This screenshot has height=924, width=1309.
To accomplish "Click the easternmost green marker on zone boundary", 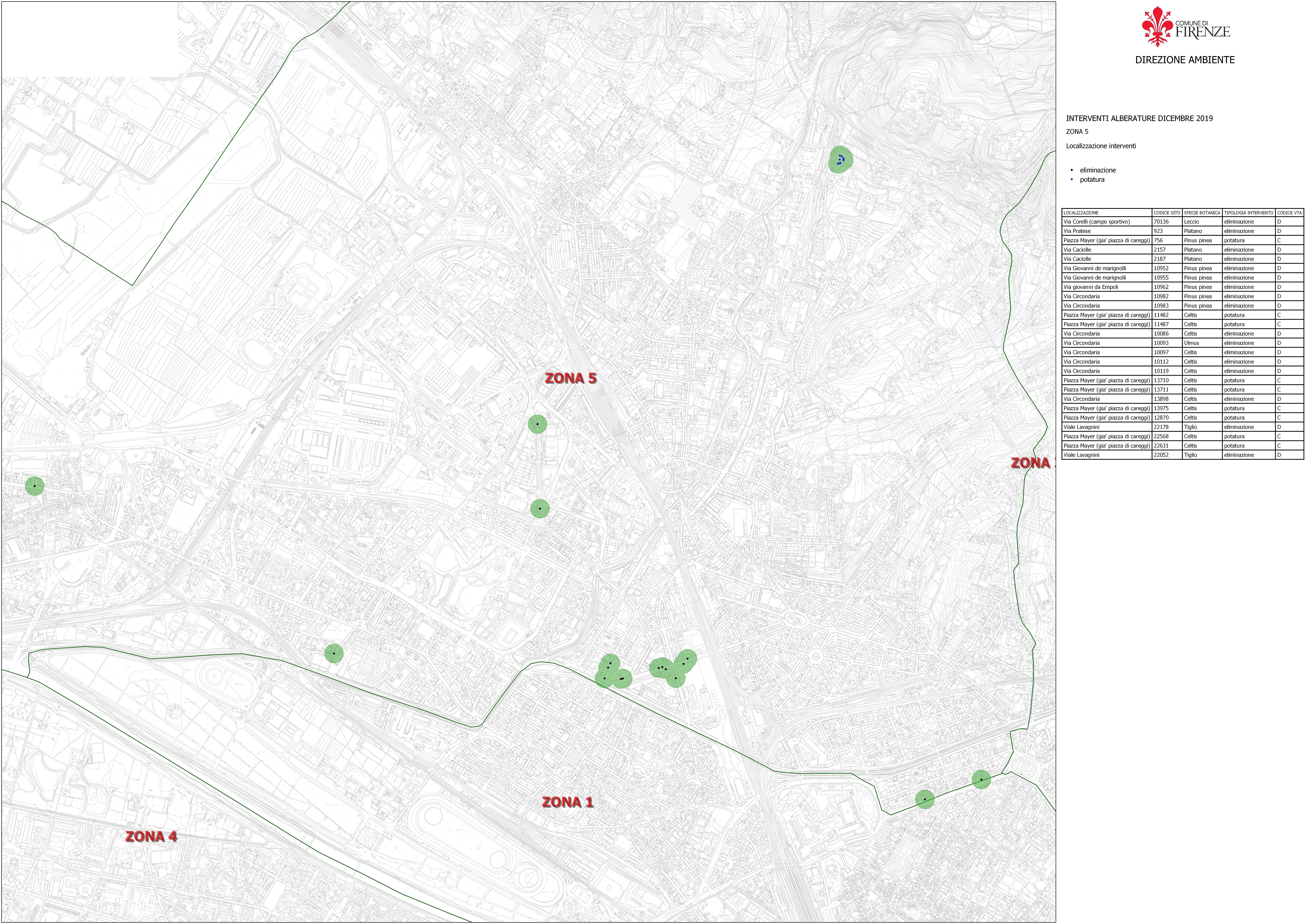I will click(981, 779).
